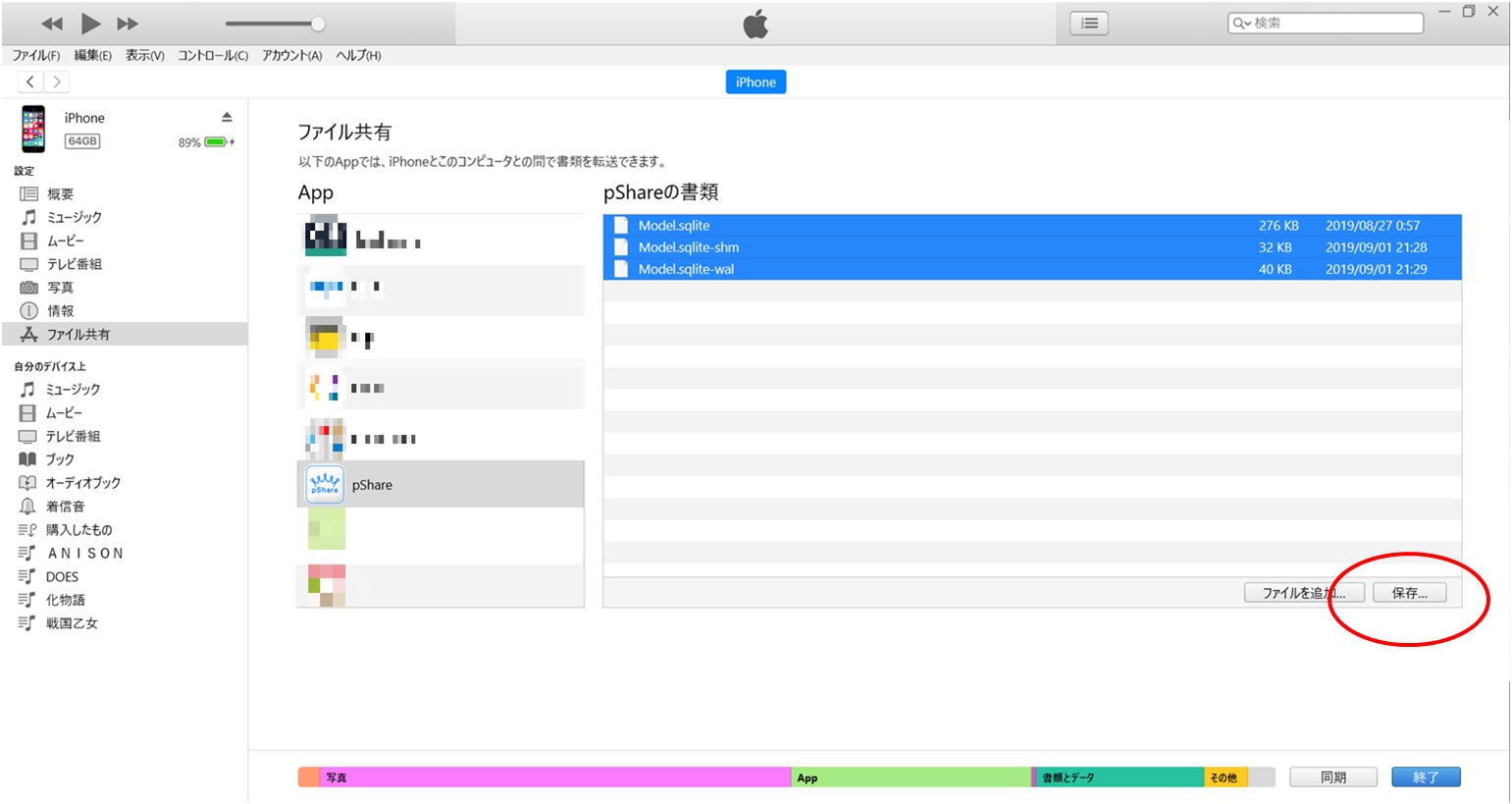Image resolution: width=1512 pixels, height=804 pixels.
Task: Click the 写真 storage bar segment
Action: point(555,777)
